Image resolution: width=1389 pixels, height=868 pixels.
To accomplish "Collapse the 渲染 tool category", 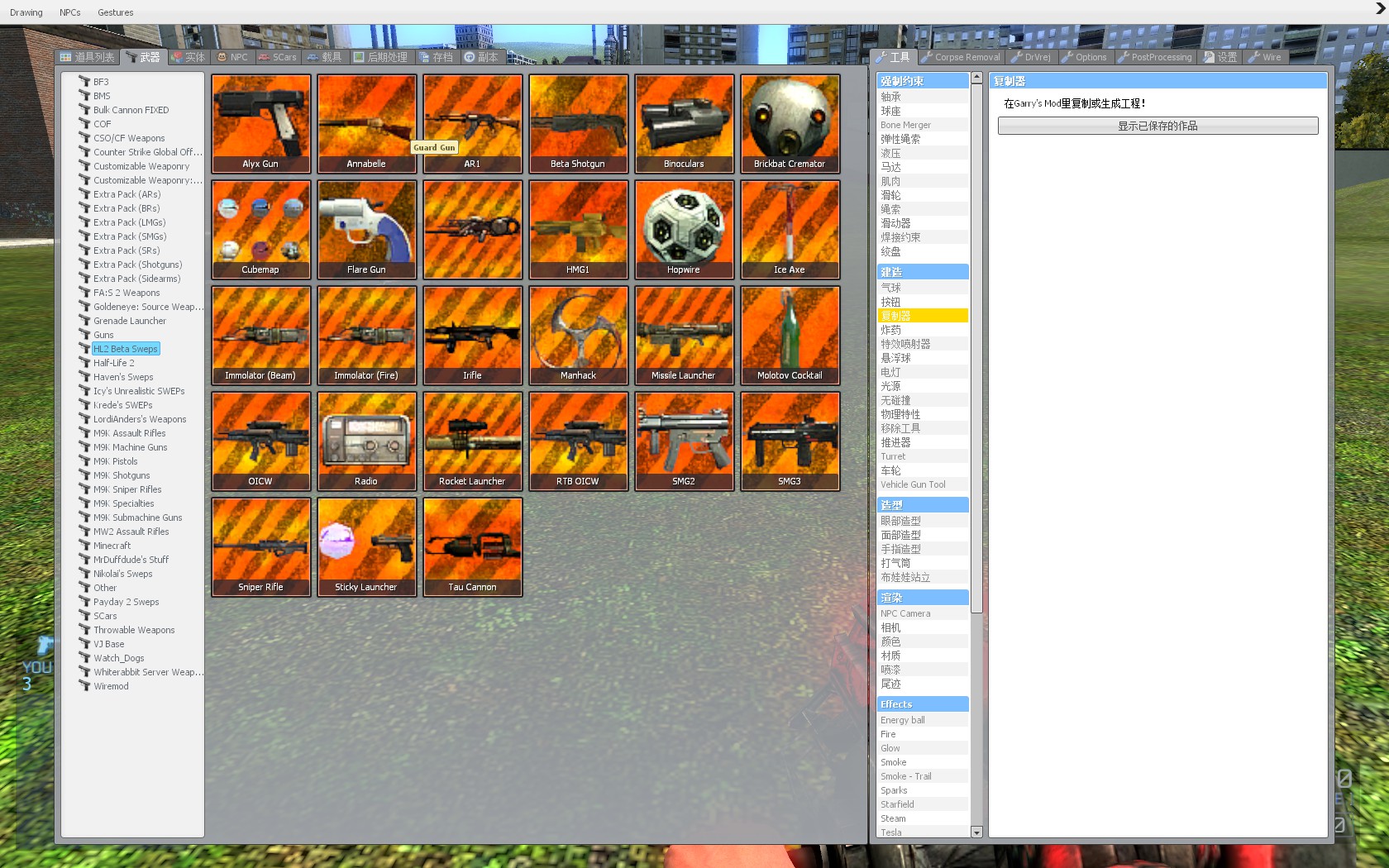I will (923, 598).
